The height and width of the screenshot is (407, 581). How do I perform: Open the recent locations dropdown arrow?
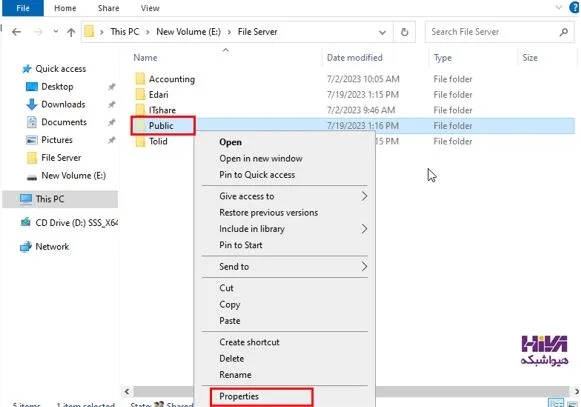pyautogui.click(x=56, y=32)
